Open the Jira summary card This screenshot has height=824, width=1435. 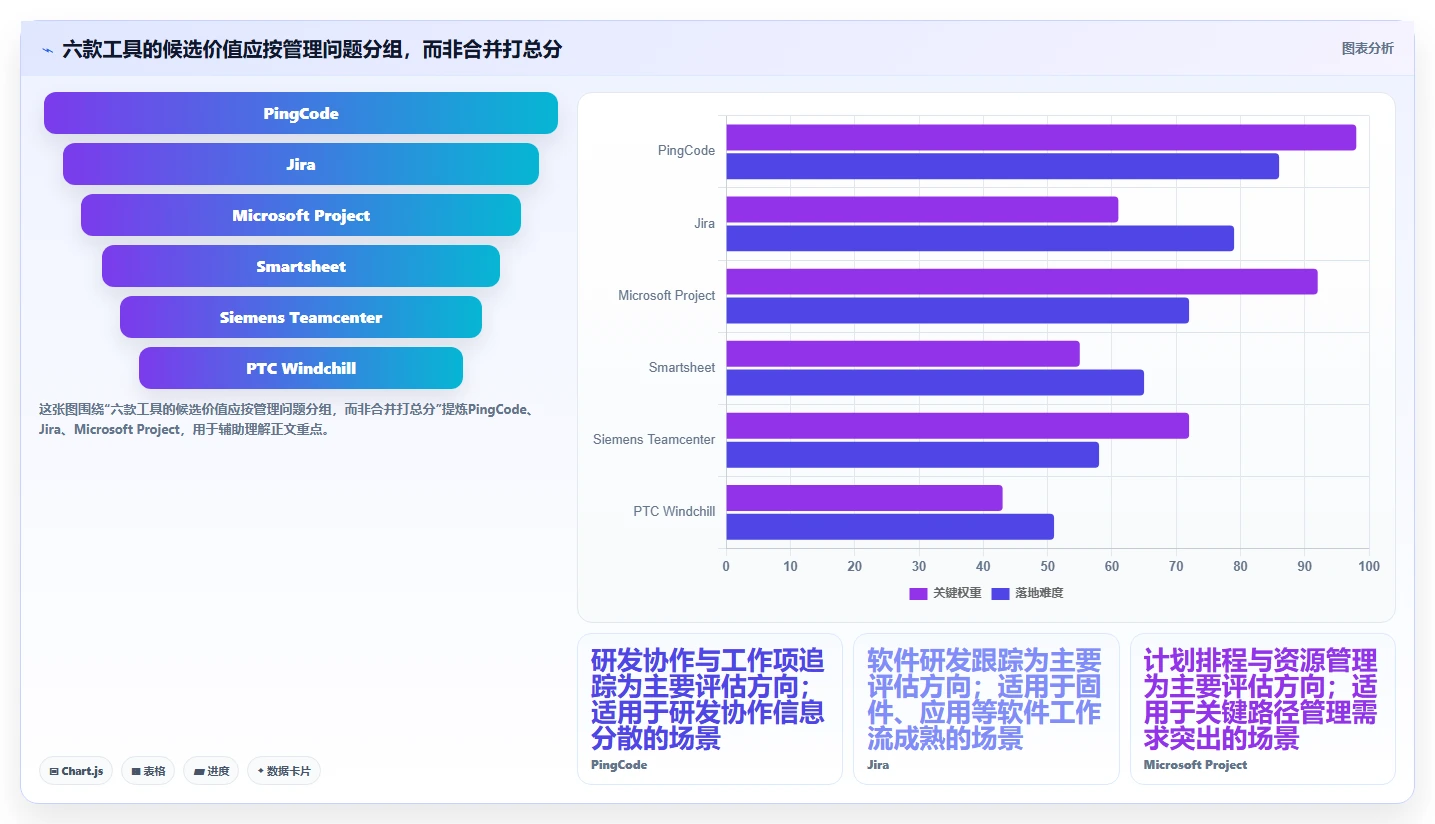[x=986, y=709]
